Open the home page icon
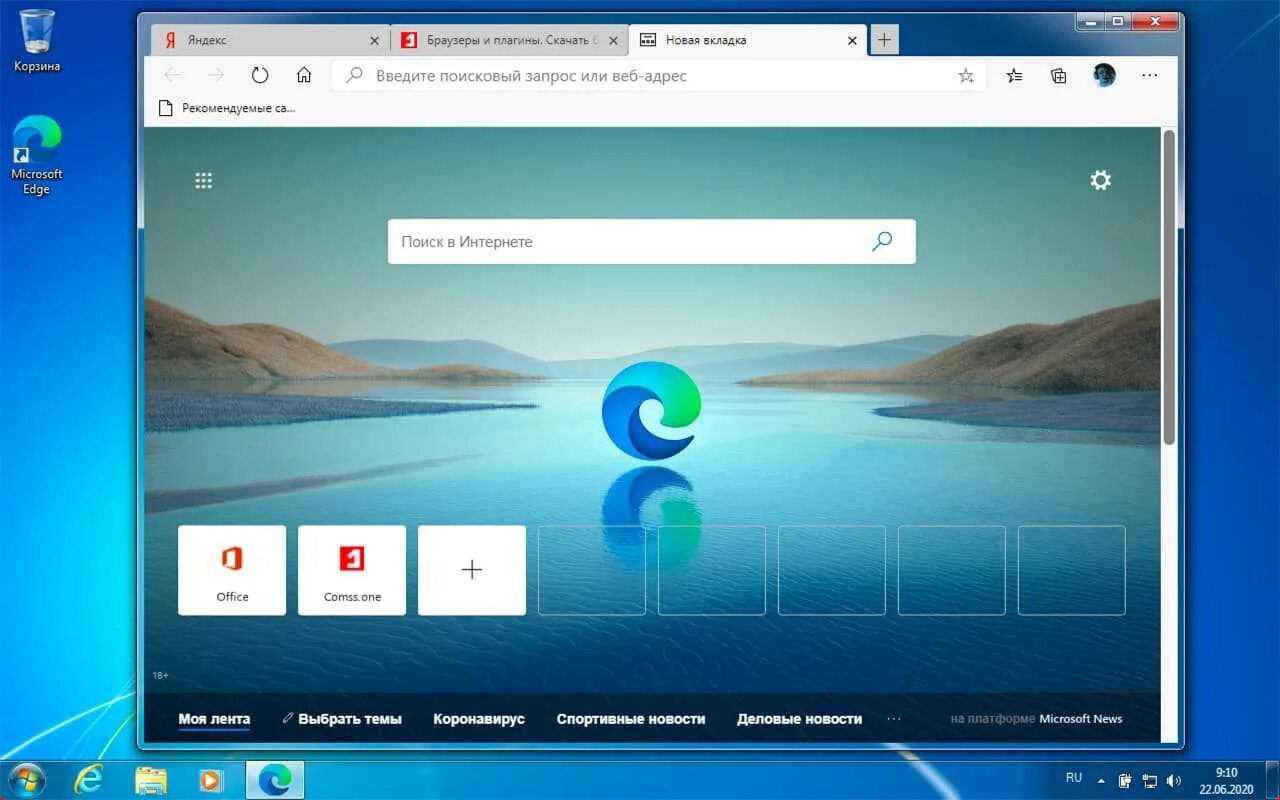This screenshot has width=1280, height=800. click(304, 75)
